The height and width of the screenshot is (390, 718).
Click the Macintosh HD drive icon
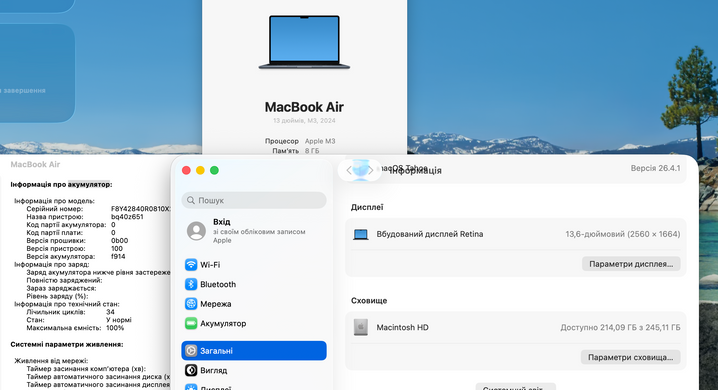click(x=361, y=327)
